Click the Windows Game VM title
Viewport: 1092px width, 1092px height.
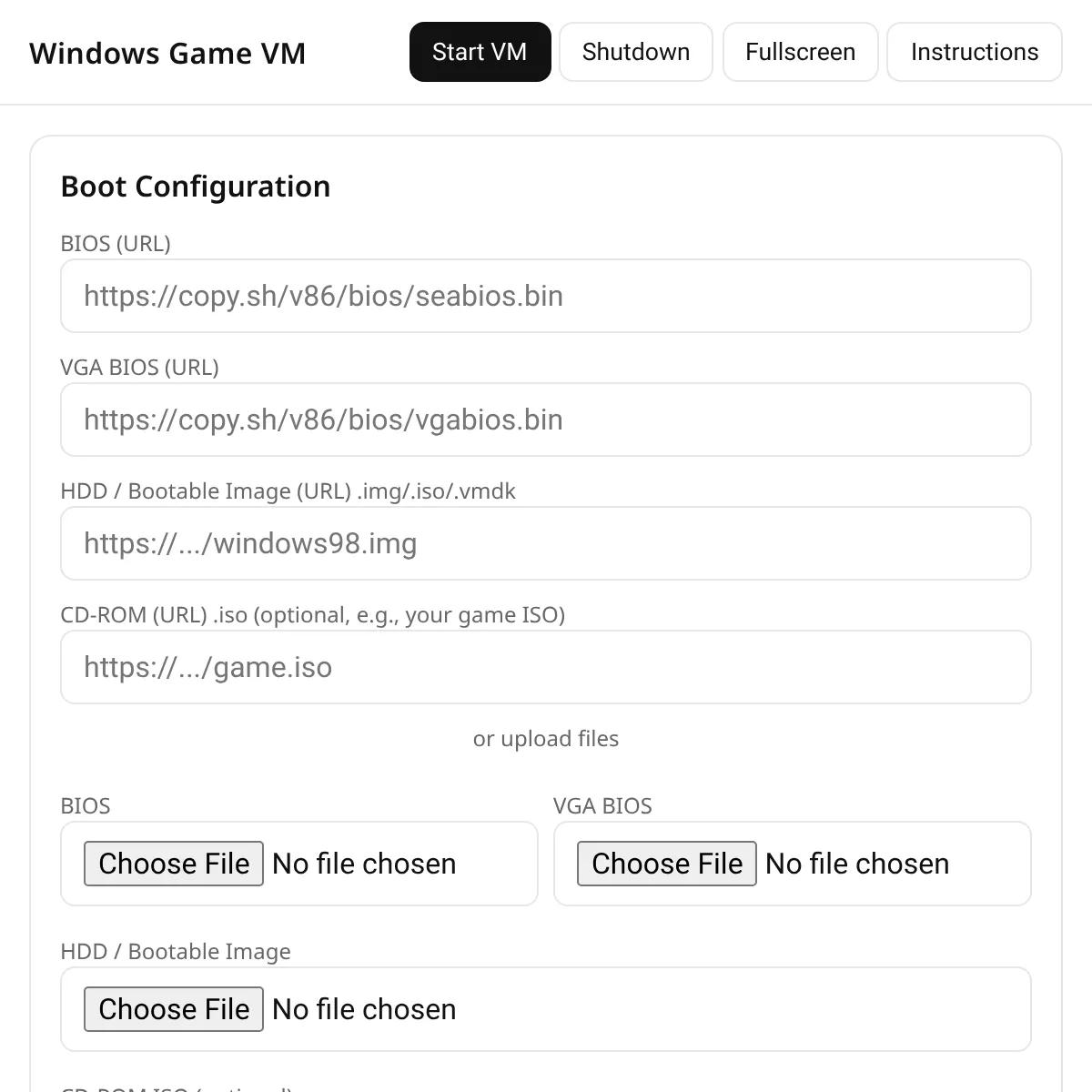[x=167, y=53]
